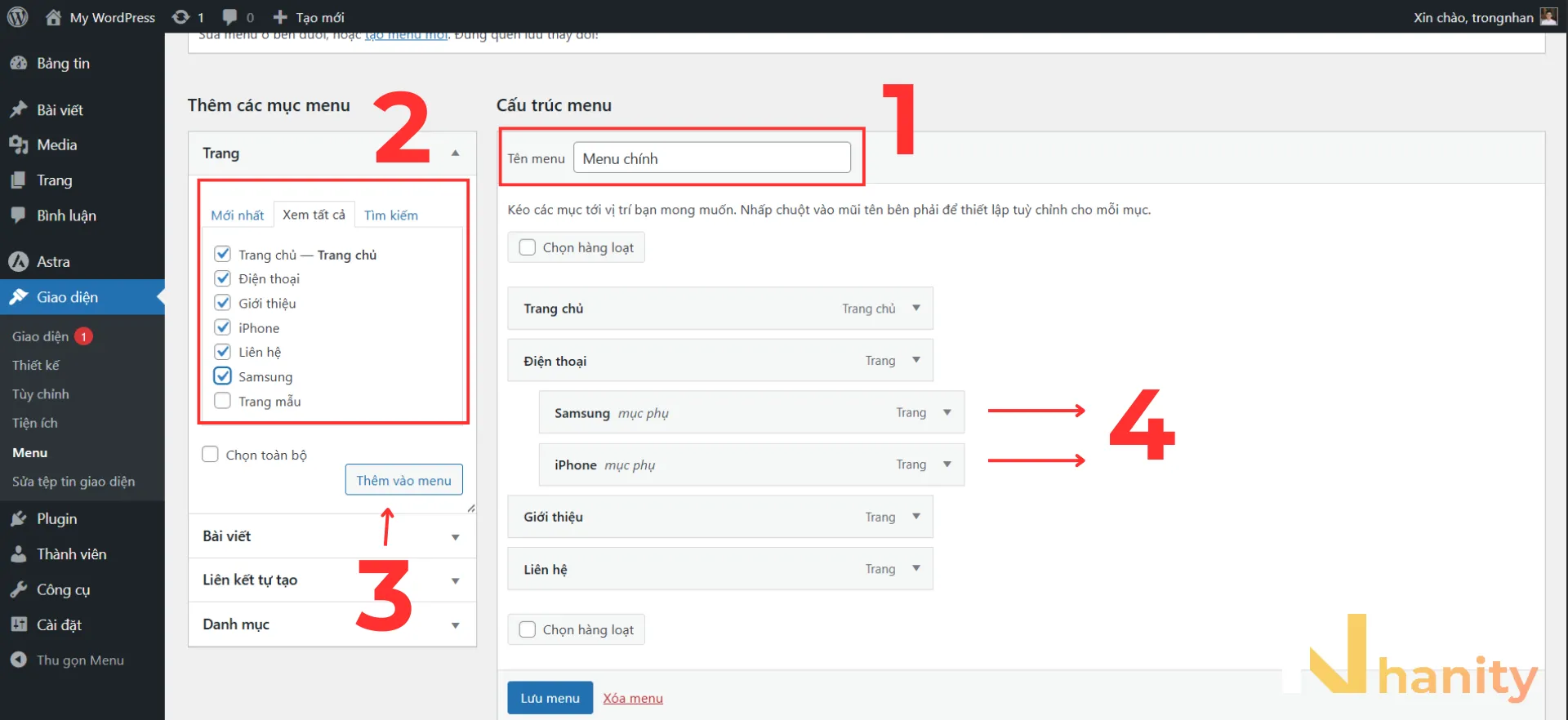Click the Tên menu input field
1568x720 pixels.
point(712,158)
